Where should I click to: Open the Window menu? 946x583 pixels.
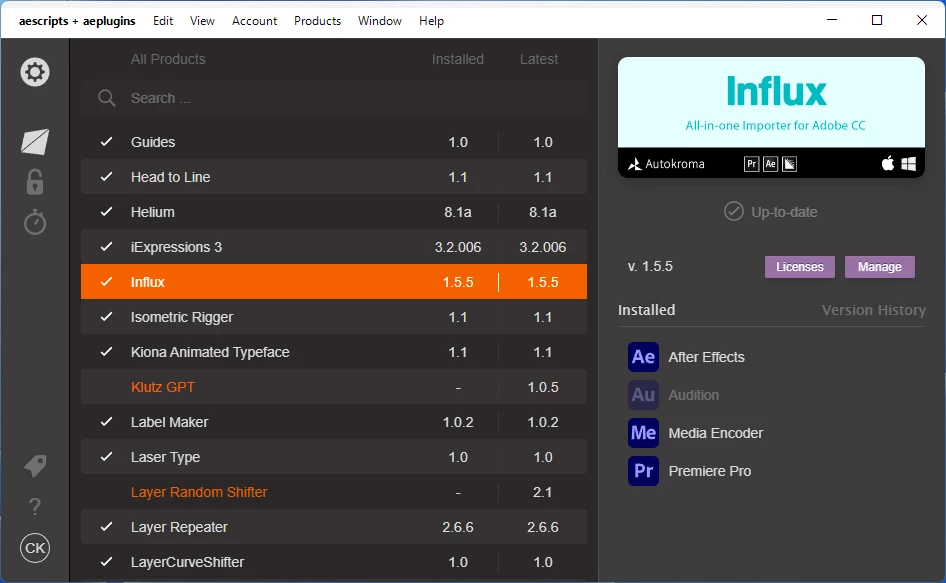pyautogui.click(x=379, y=21)
